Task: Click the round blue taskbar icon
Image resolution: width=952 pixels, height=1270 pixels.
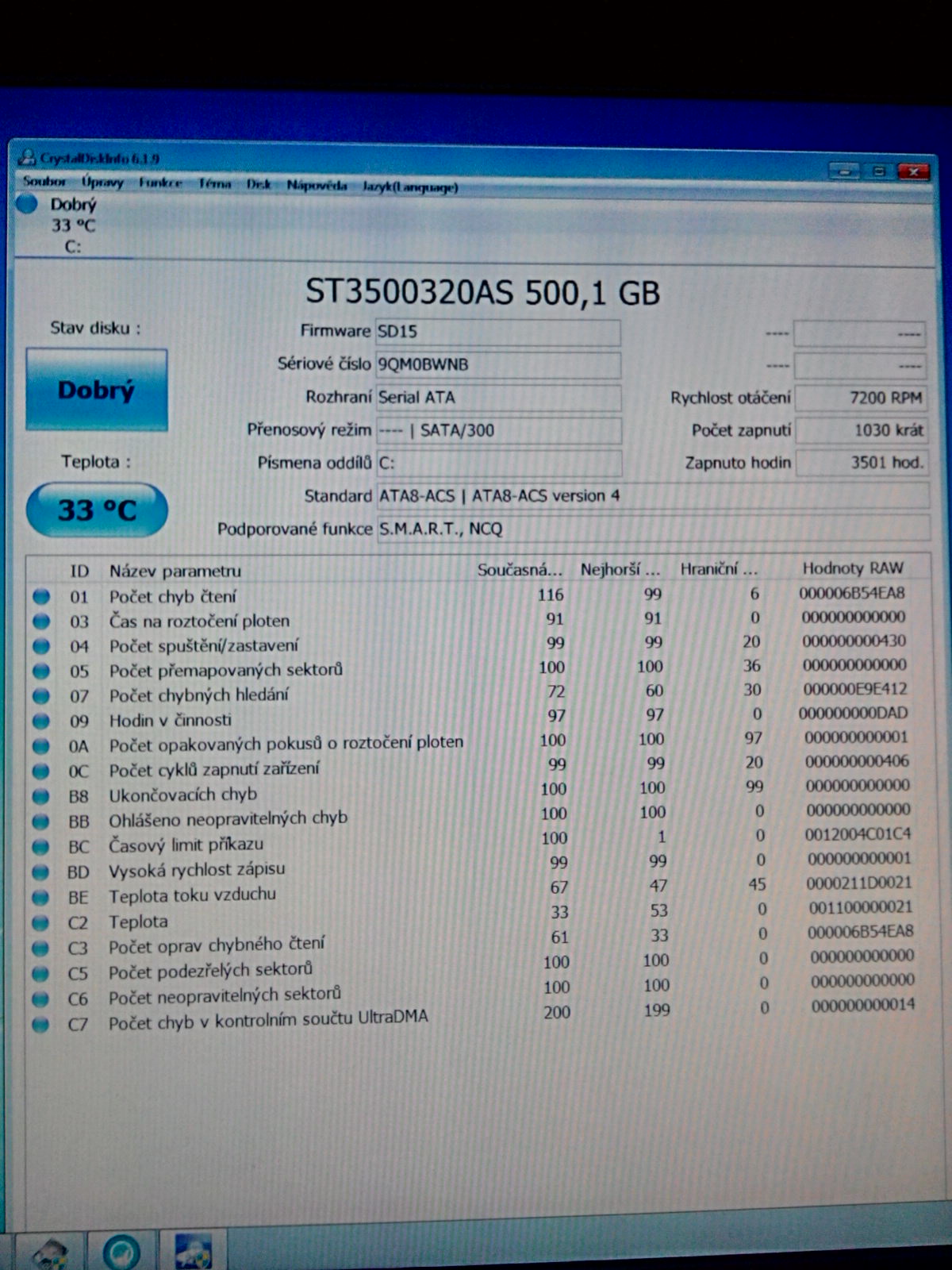Action: coord(121,1252)
